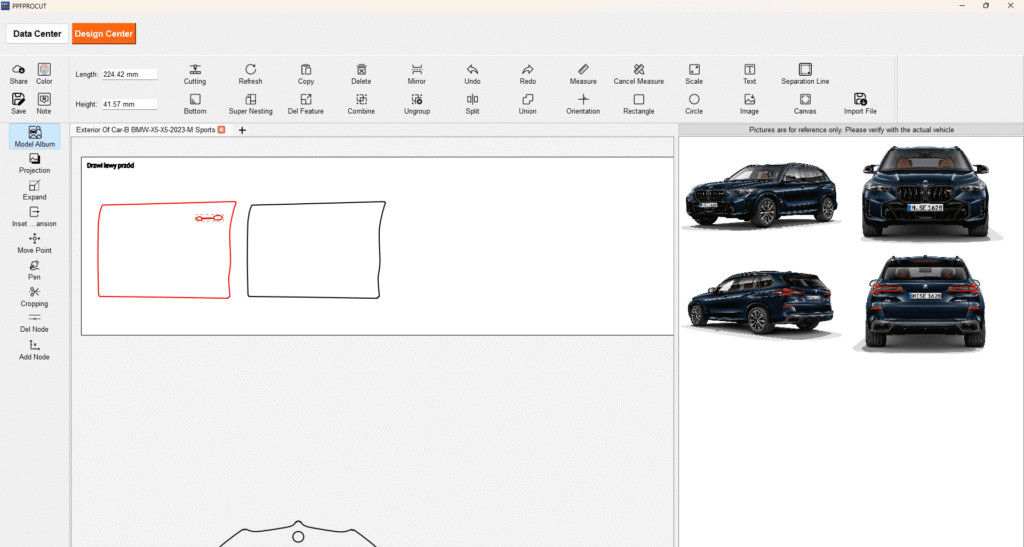
Task: Close the BMW X5 document tab
Action: click(x=221, y=130)
